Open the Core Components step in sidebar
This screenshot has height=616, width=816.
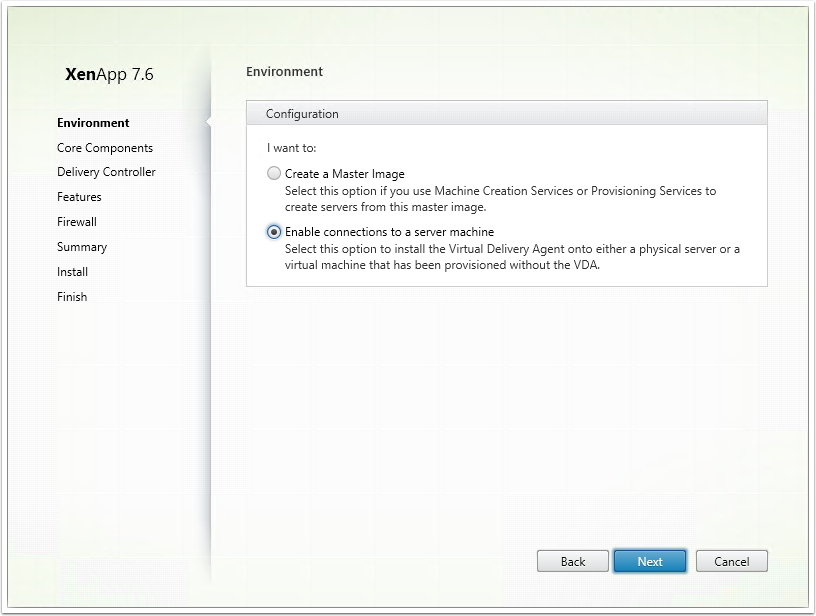[105, 148]
